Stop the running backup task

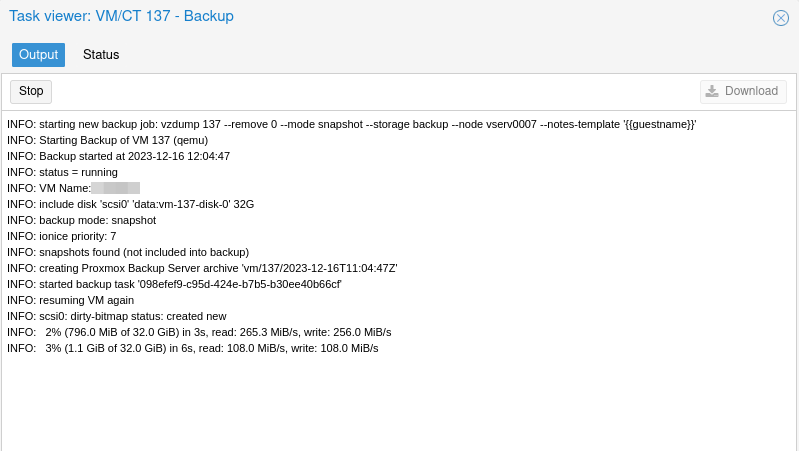point(31,91)
